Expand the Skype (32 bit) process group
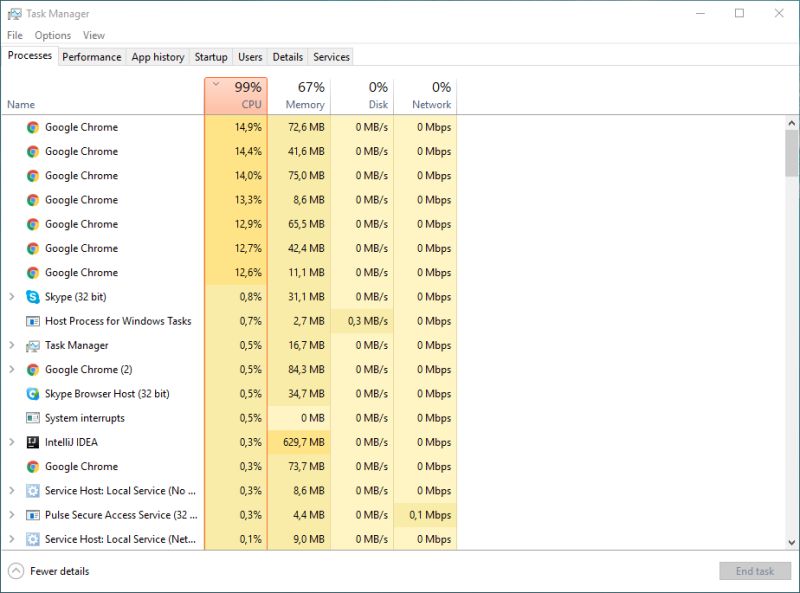This screenshot has height=593, width=800. pos(11,296)
